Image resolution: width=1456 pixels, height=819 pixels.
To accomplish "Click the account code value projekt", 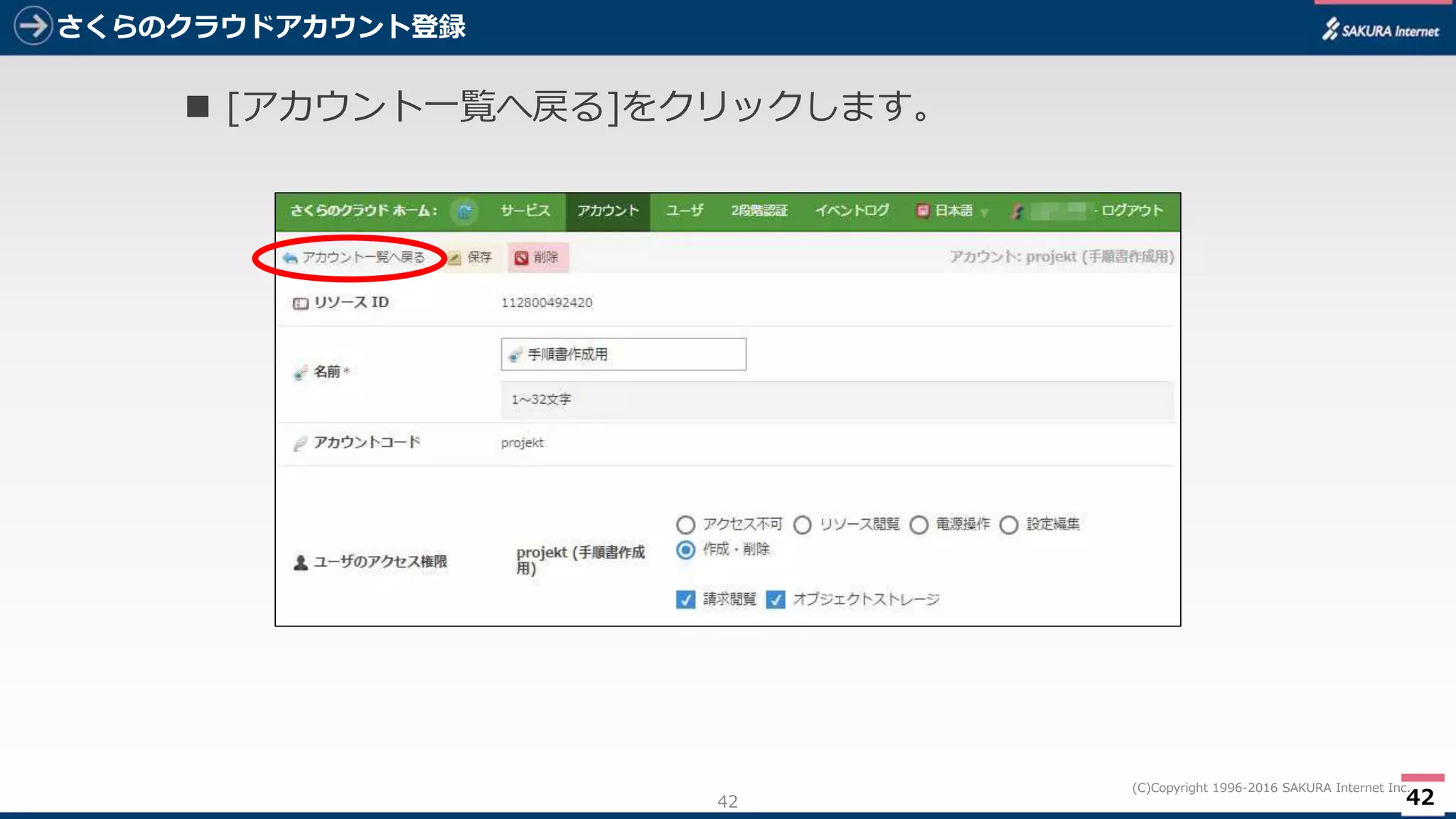I will (x=523, y=443).
